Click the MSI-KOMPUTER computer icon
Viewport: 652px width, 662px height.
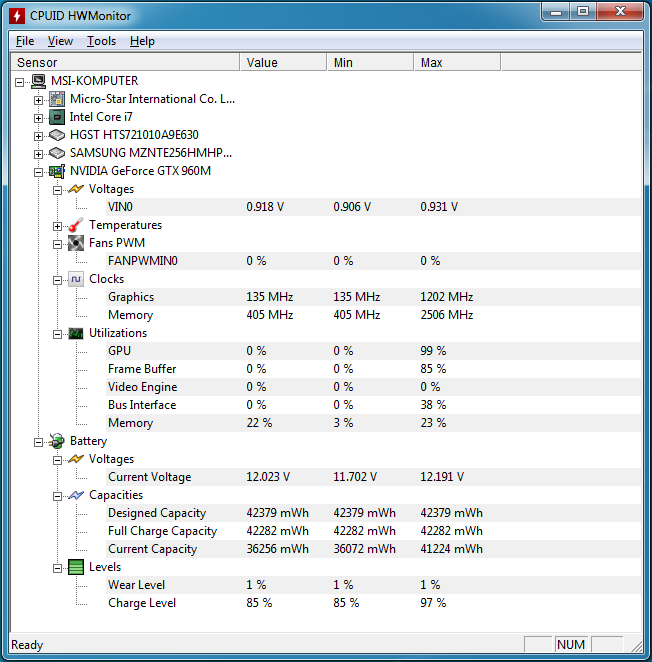pyautogui.click(x=38, y=81)
